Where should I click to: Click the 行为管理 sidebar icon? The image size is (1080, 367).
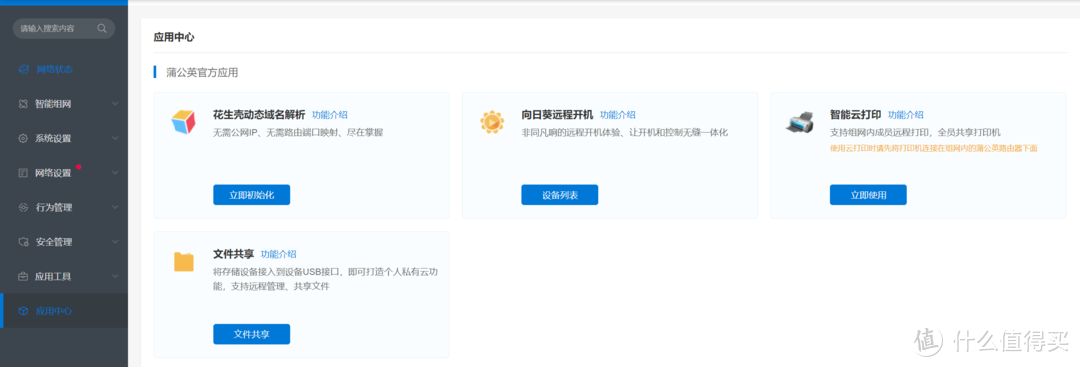pos(23,207)
